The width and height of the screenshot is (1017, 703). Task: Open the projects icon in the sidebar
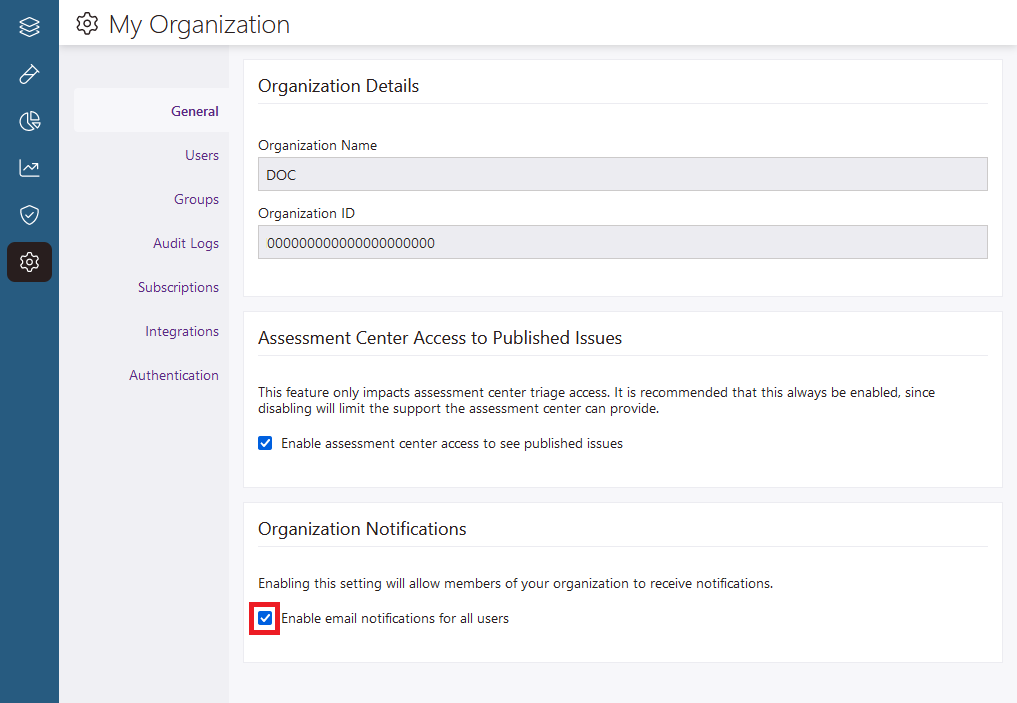pos(28,26)
